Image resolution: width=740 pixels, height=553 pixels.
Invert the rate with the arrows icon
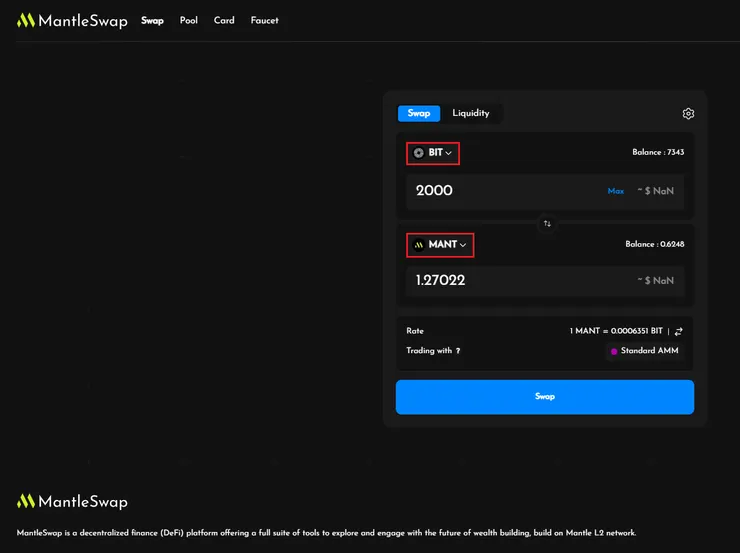pos(679,332)
